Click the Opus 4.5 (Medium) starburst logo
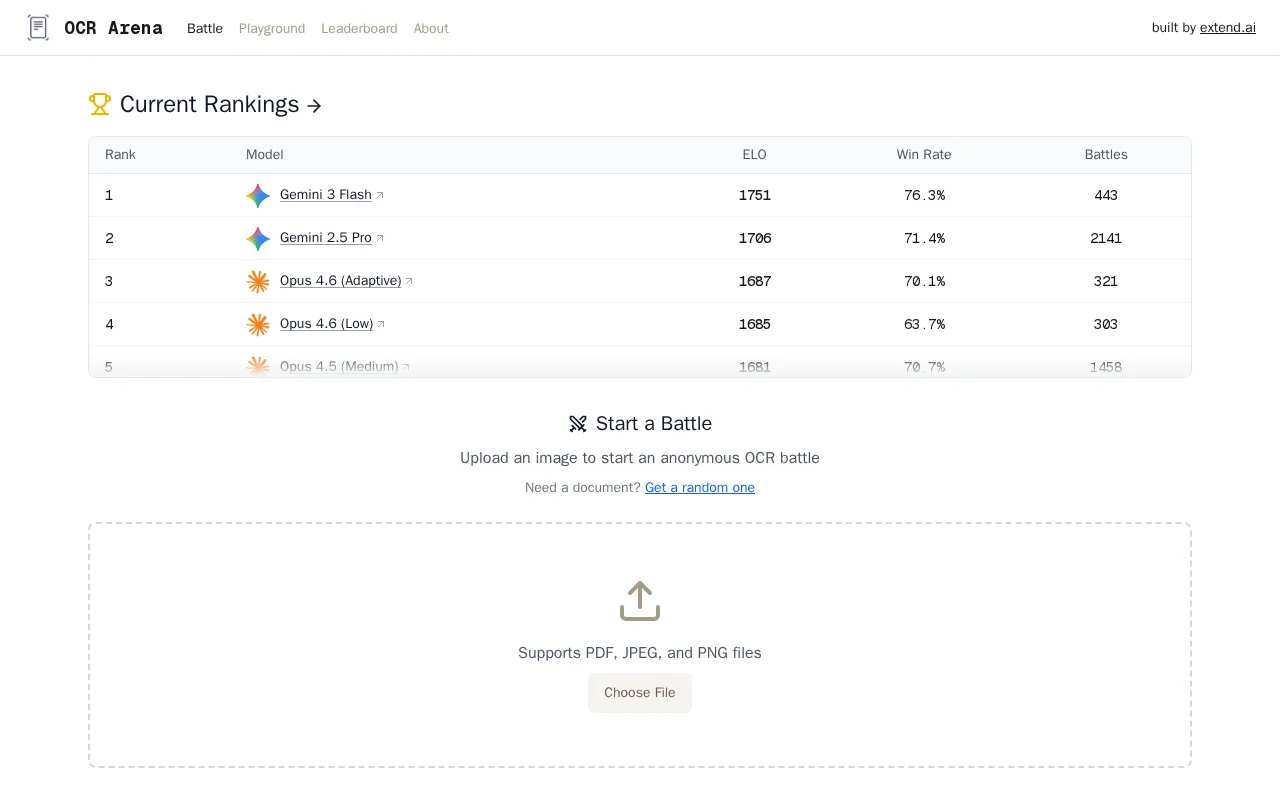 tap(258, 367)
